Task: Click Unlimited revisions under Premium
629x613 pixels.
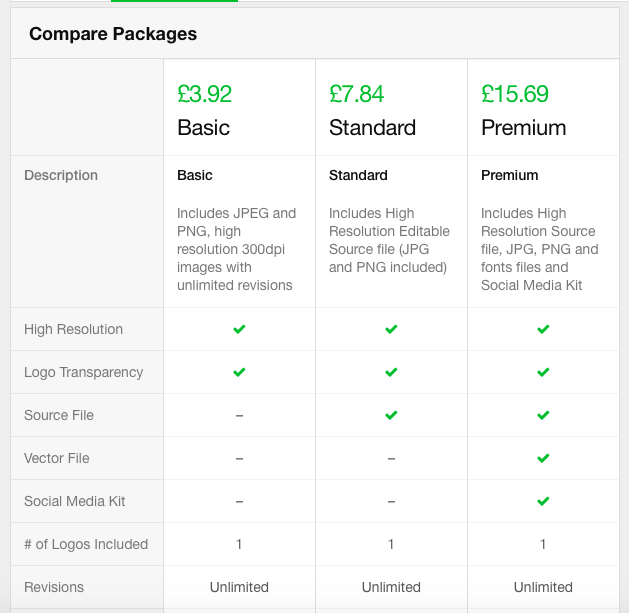Action: 543,587
